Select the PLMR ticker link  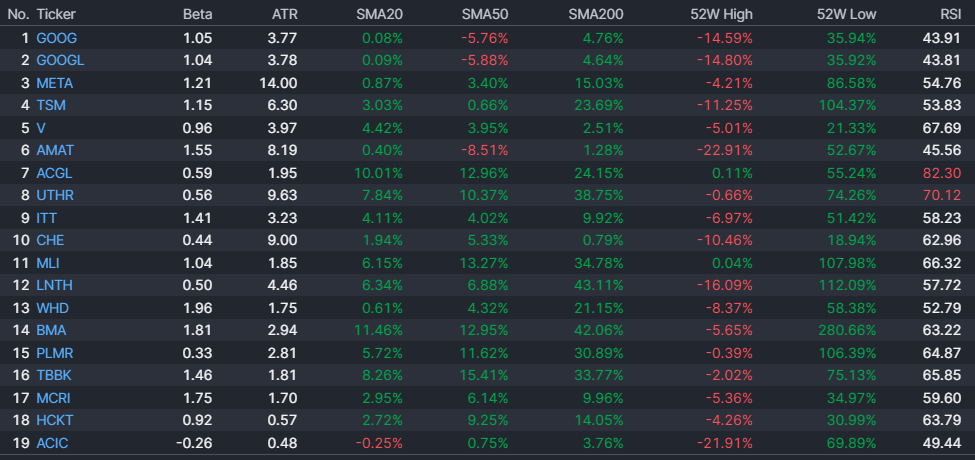click(54, 353)
